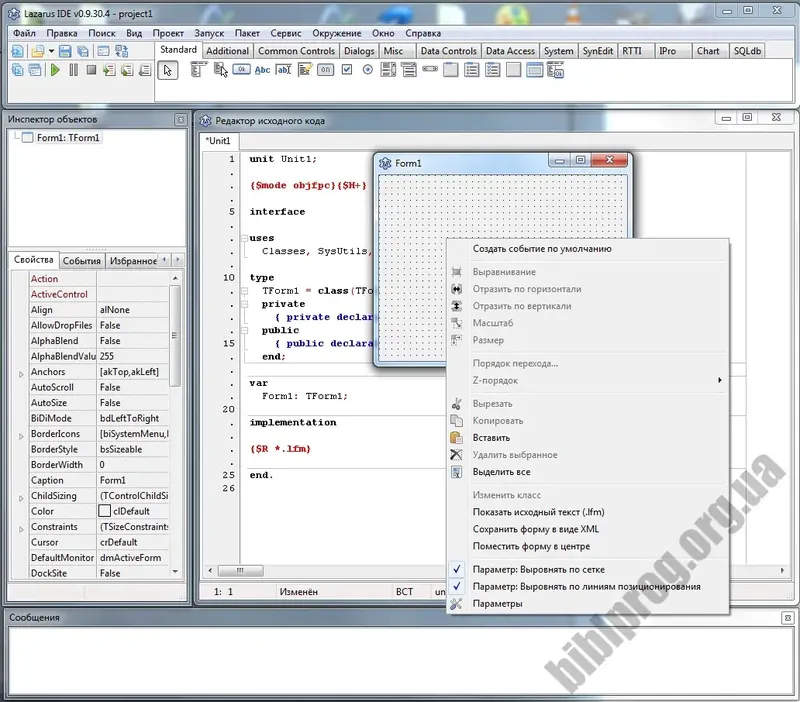Viewport: 800px width, 702px height.
Task: Run the project with green play icon
Action: [55, 70]
